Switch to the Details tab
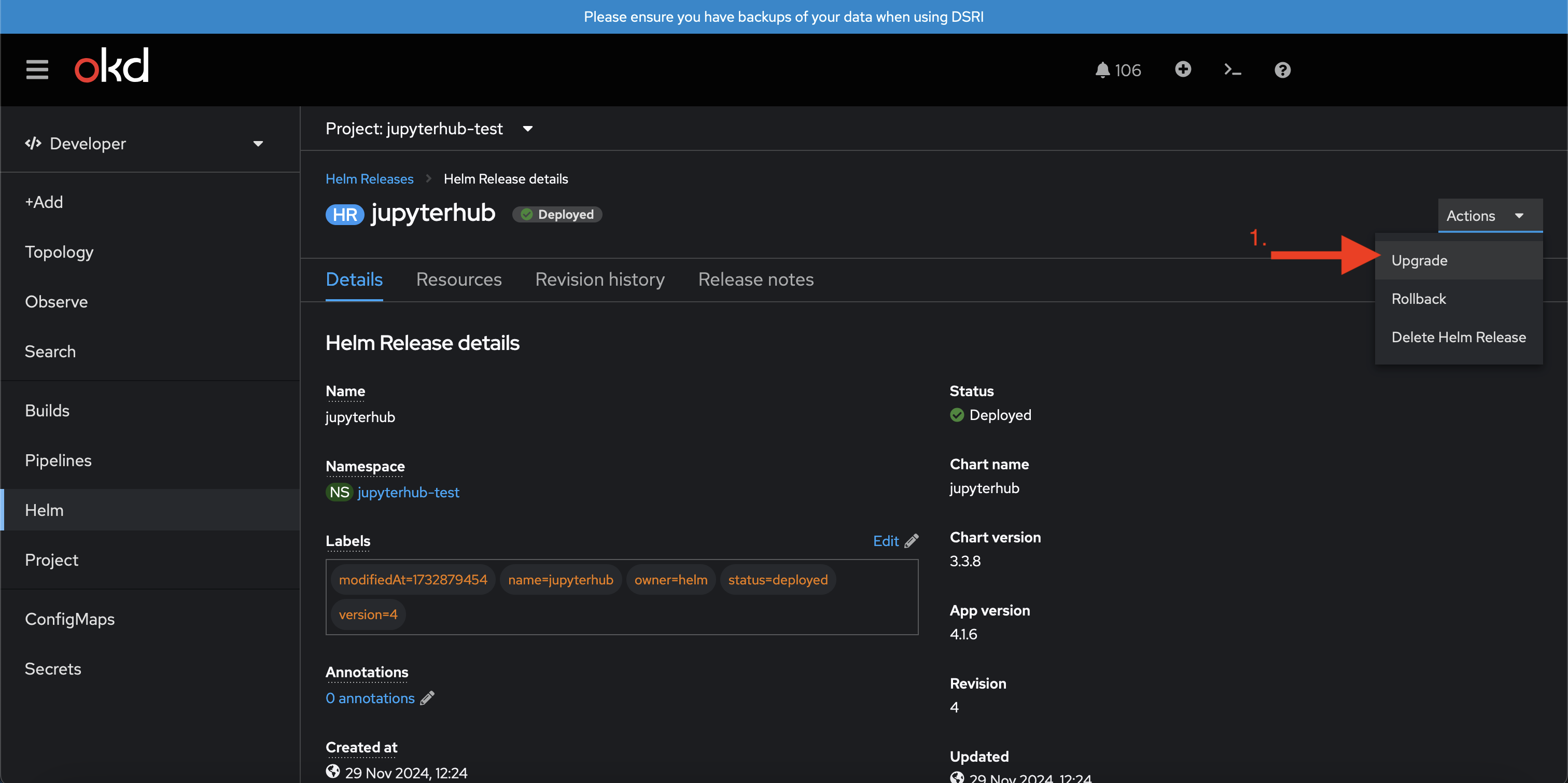The image size is (1568, 783). point(354,279)
